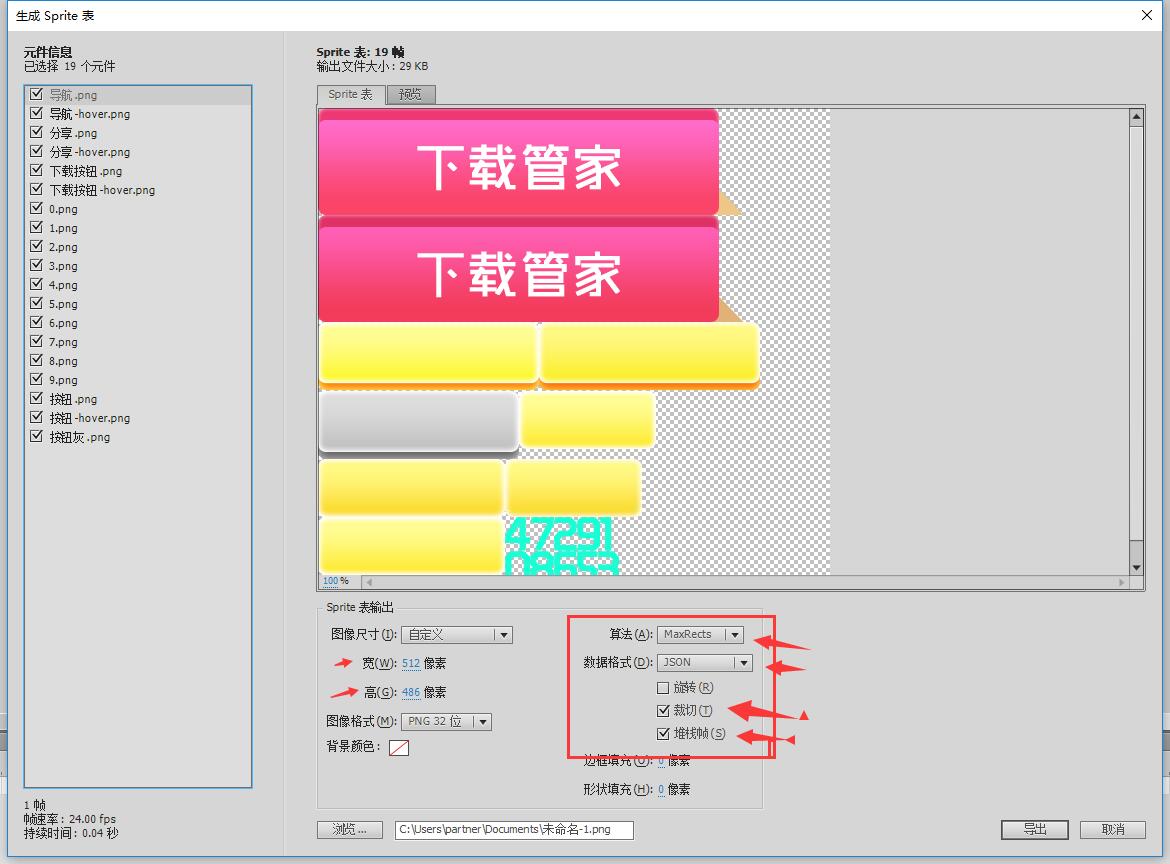This screenshot has height=864, width=1170.
Task: Open the 数据格式 JSON dropdown
Action: 704,663
